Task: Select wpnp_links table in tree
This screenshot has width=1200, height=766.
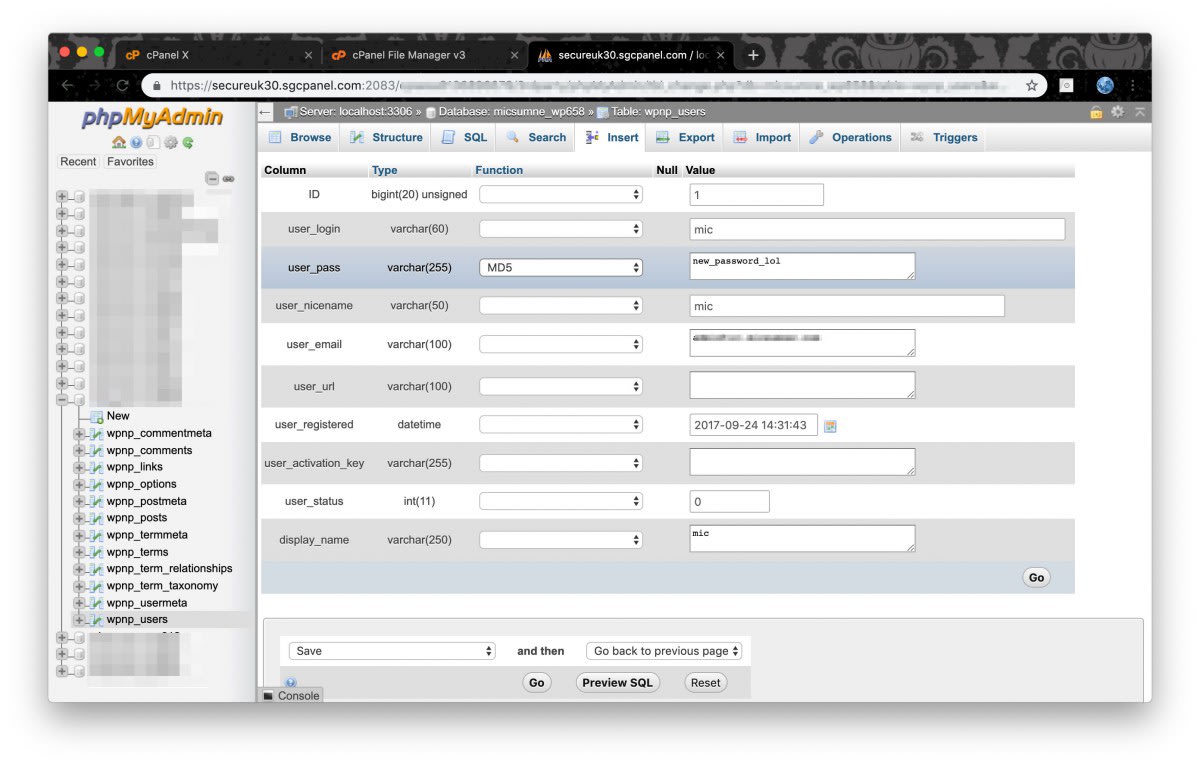Action: click(x=135, y=467)
